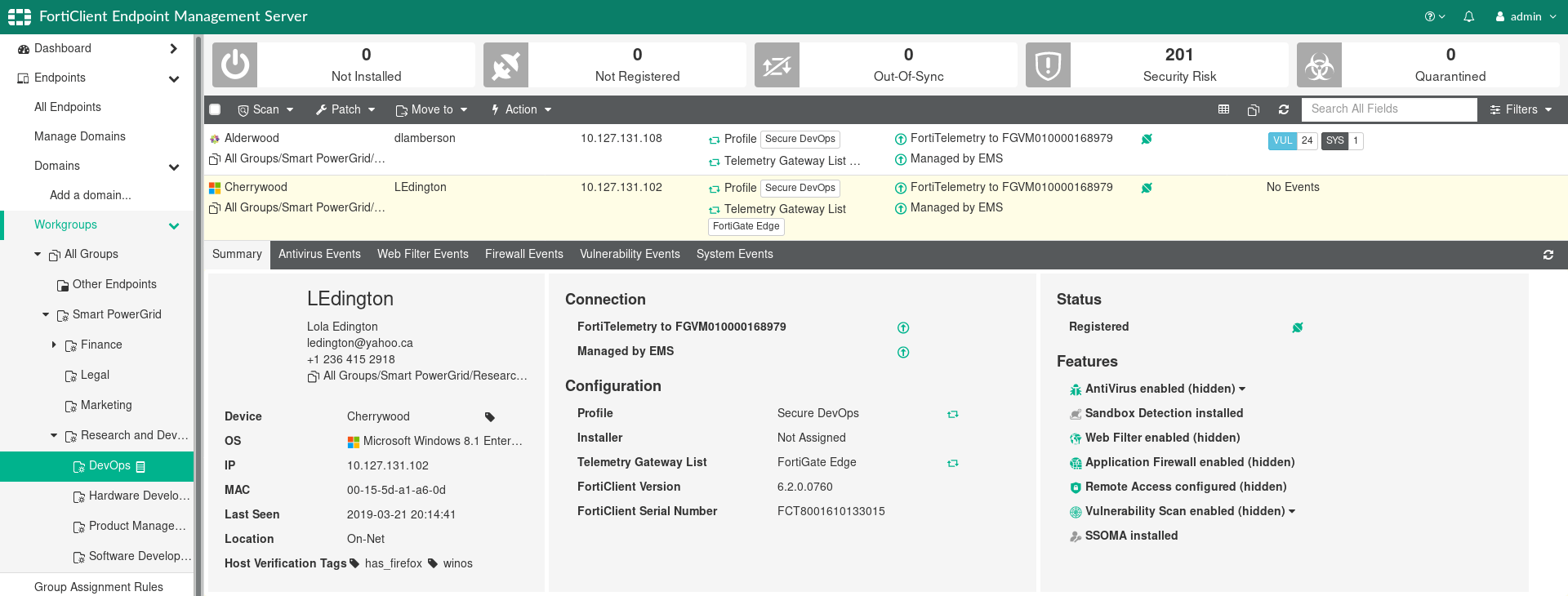
Task: Collapse the Endpoints menu
Action: click(x=173, y=78)
